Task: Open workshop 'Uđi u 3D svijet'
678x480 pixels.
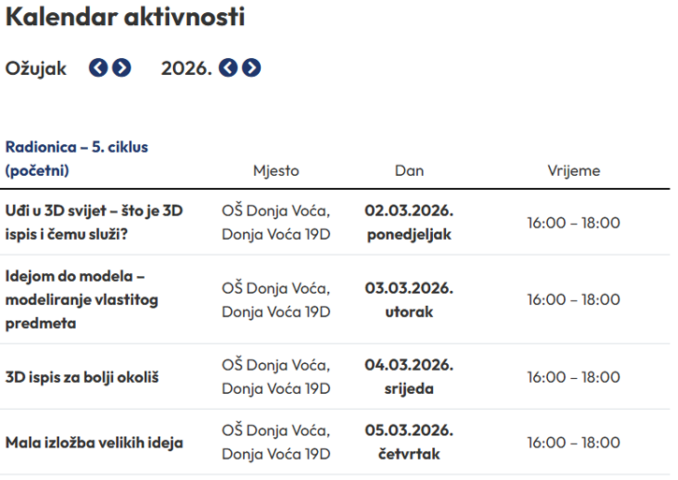Action: pyautogui.click(x=94, y=222)
